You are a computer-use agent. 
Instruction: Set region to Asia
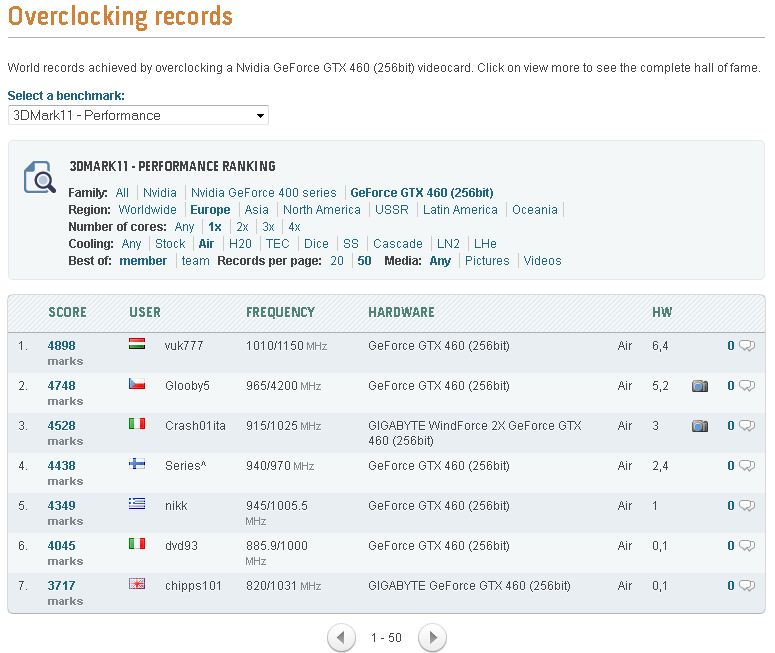(x=257, y=210)
